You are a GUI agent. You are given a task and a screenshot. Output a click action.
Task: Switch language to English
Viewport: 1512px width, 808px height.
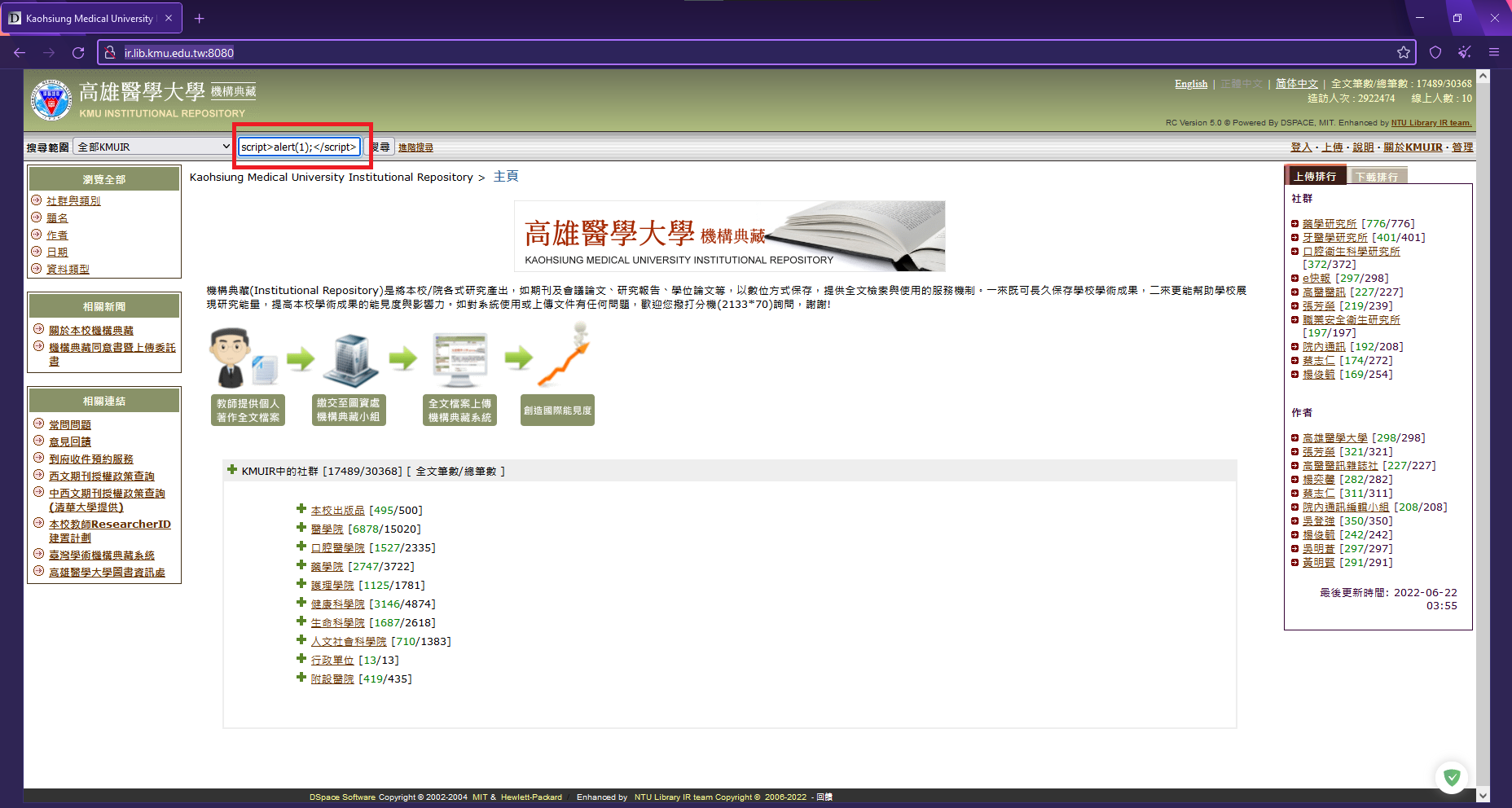(x=1191, y=84)
